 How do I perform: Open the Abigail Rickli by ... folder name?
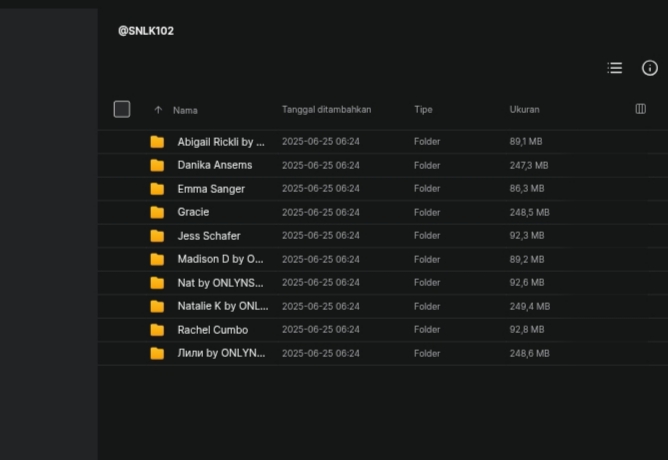pyautogui.click(x=221, y=142)
